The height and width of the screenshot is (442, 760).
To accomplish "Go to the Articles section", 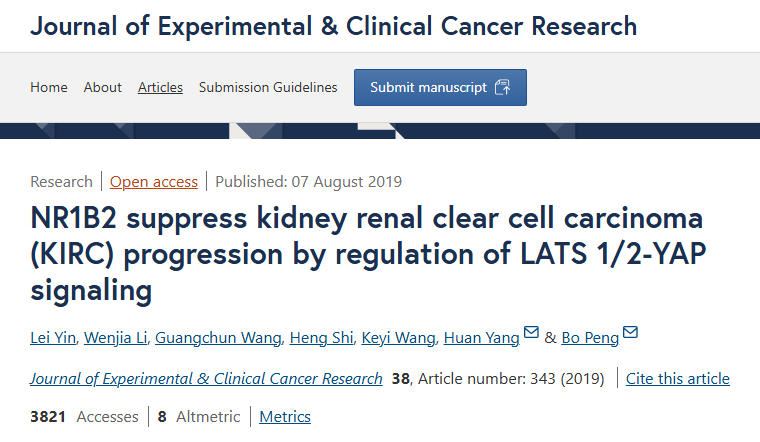I will click(x=160, y=87).
